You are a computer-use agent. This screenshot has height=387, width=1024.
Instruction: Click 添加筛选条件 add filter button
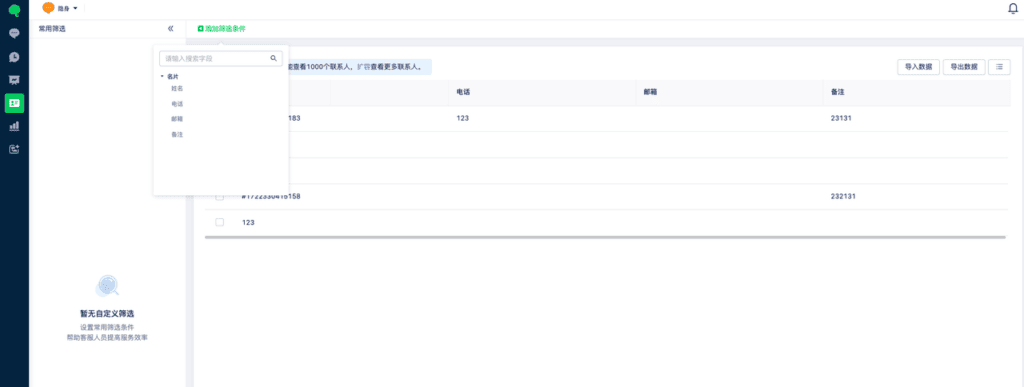pos(221,29)
